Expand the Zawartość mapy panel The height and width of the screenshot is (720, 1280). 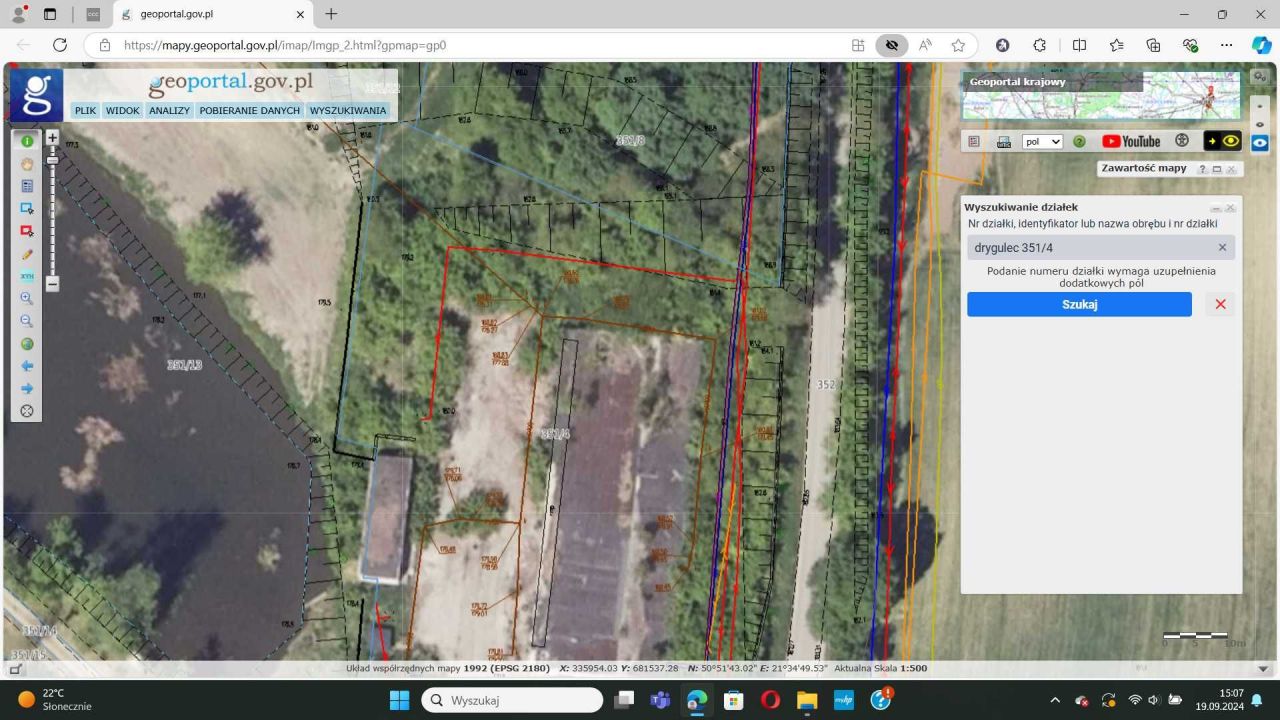click(1217, 169)
